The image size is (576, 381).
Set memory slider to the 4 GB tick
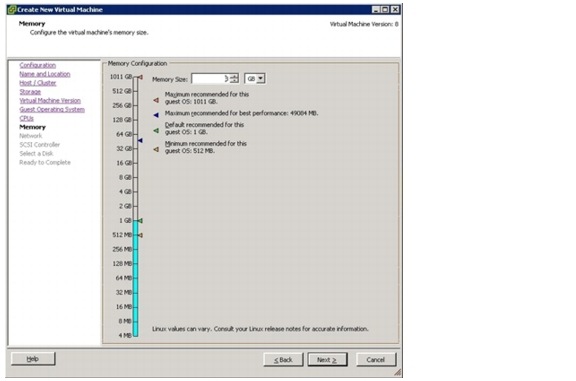pos(136,192)
